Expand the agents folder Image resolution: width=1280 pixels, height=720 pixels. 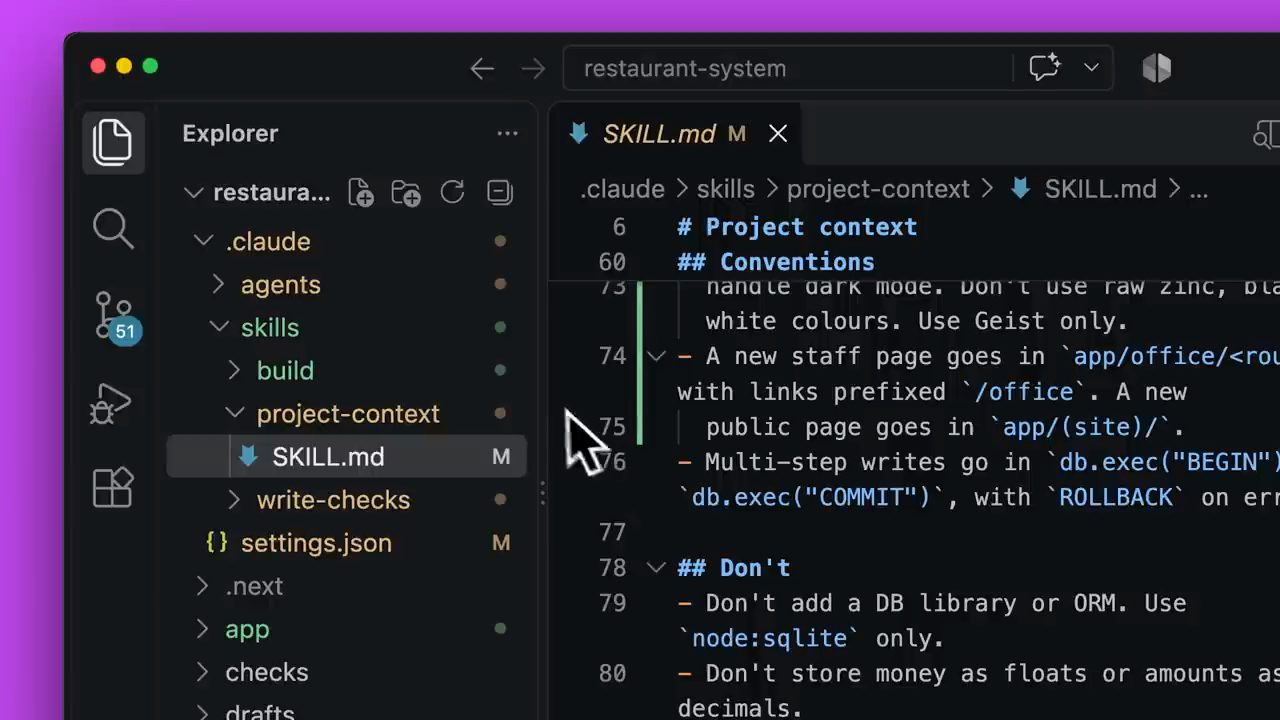tap(219, 284)
